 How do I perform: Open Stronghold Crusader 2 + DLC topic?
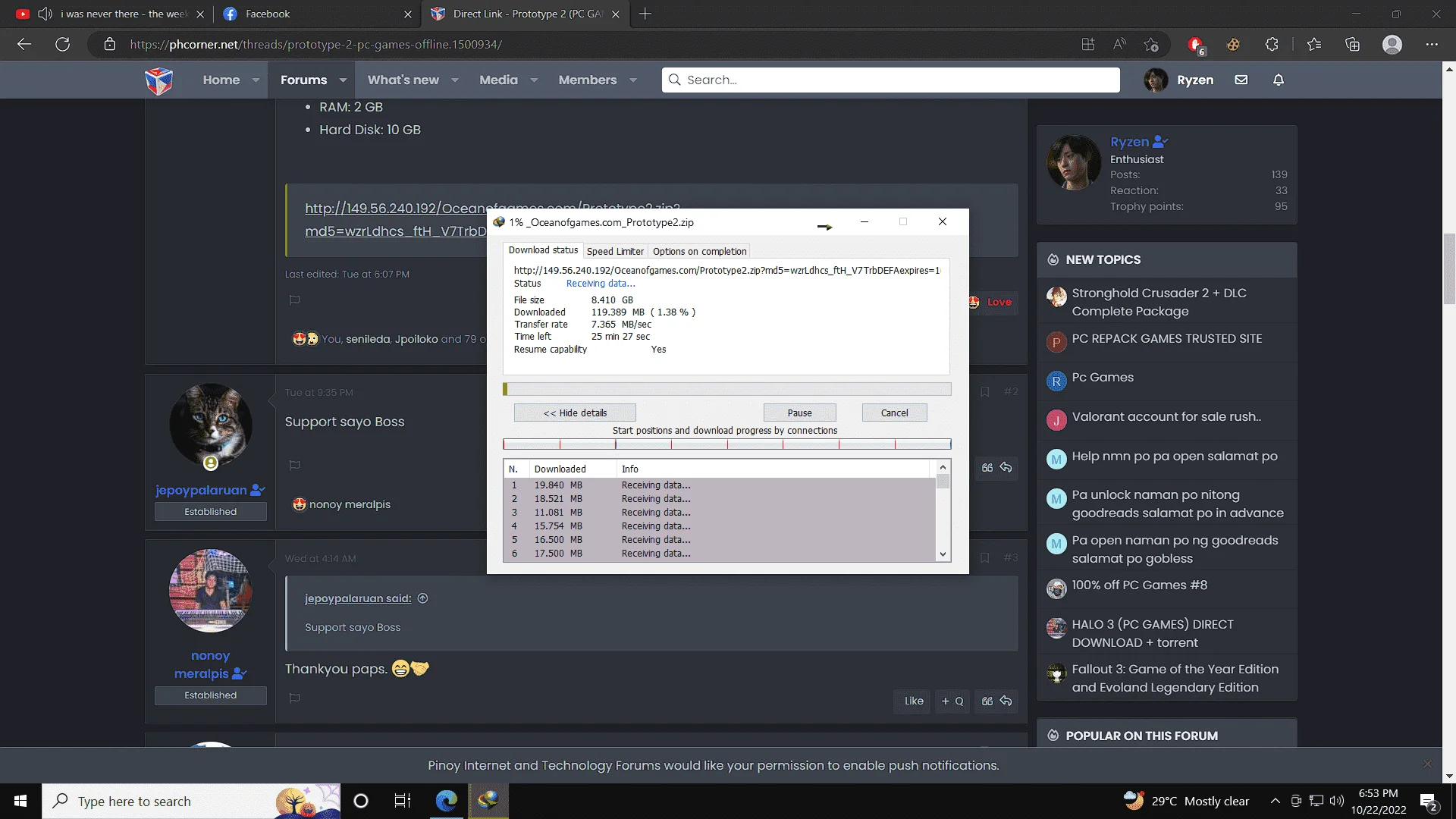pyautogui.click(x=1159, y=302)
